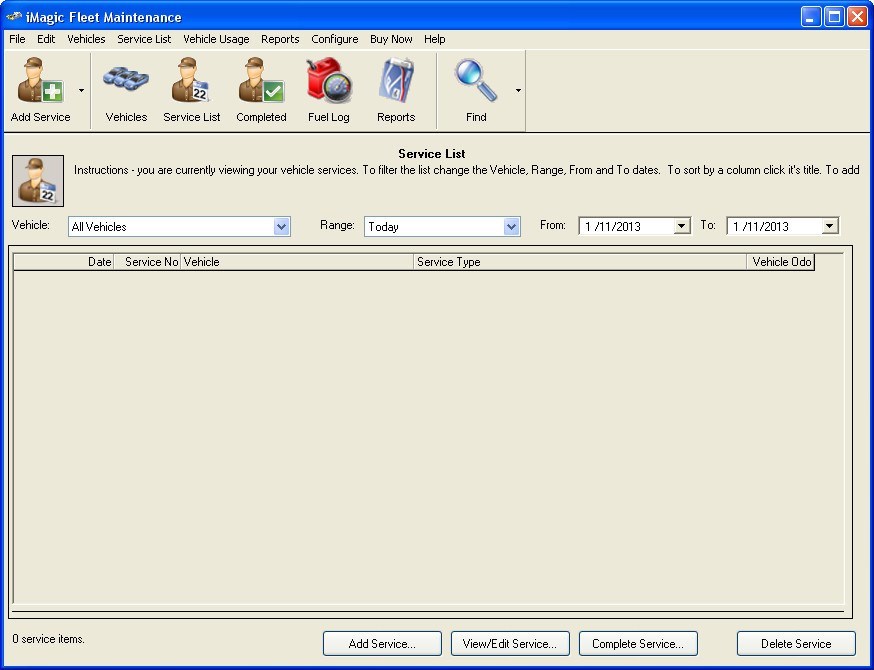Sort by the Service No column header

(147, 262)
